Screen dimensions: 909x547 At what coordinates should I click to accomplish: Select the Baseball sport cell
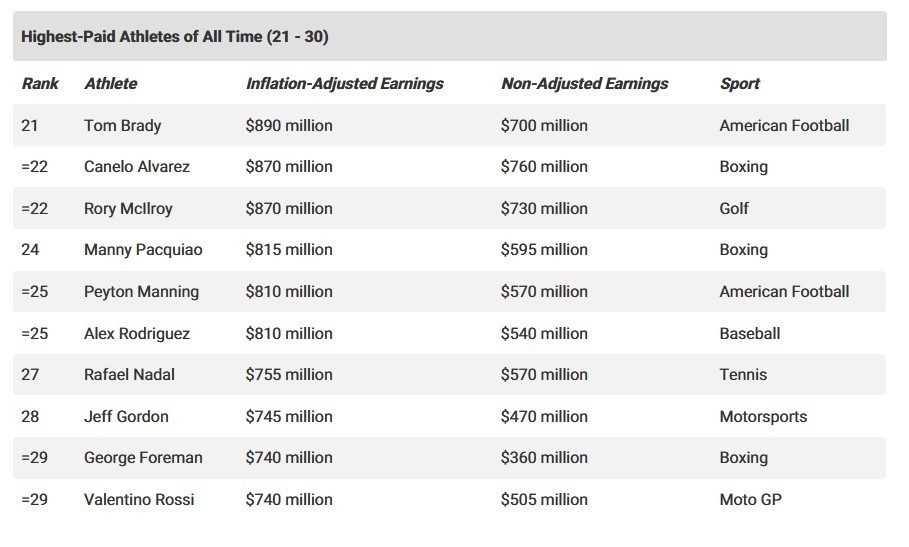pos(749,334)
